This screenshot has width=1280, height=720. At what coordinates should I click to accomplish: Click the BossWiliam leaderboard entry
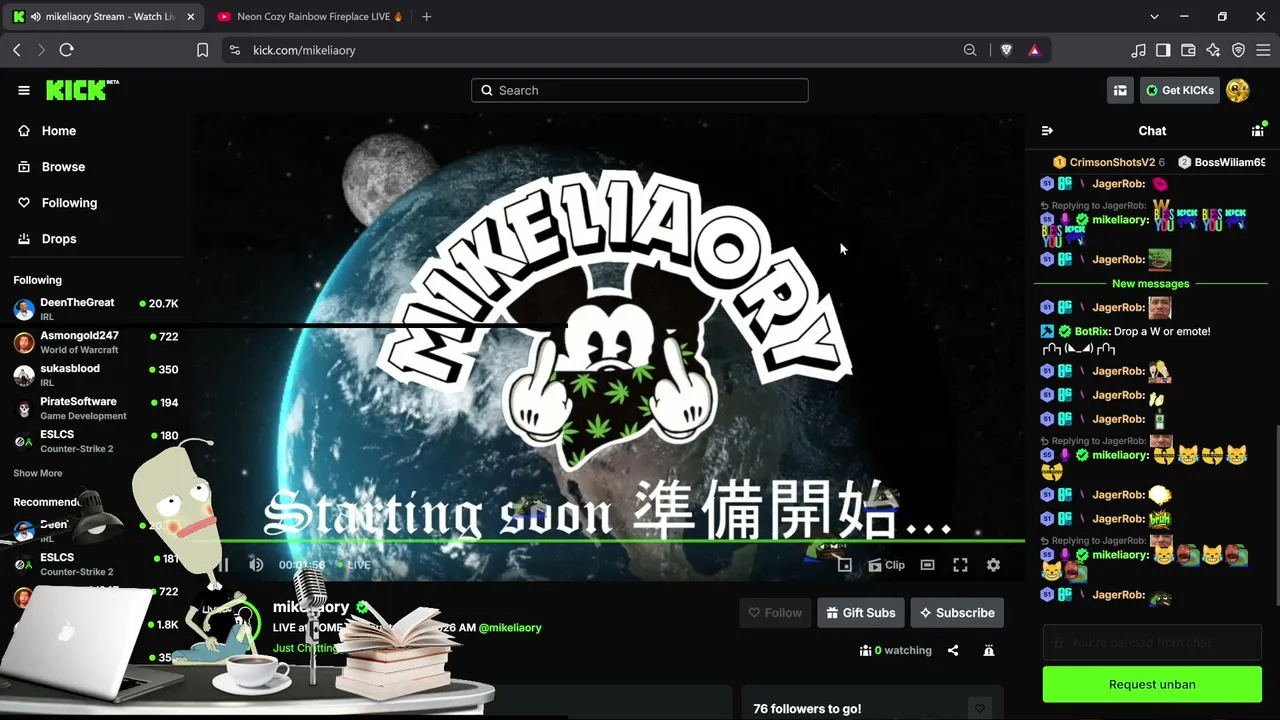coord(1222,162)
